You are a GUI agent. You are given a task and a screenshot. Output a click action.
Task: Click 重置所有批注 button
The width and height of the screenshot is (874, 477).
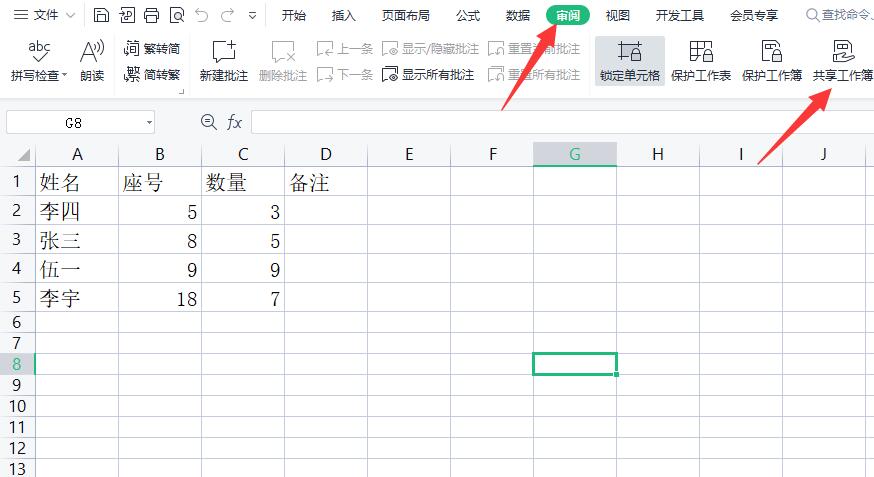click(534, 74)
